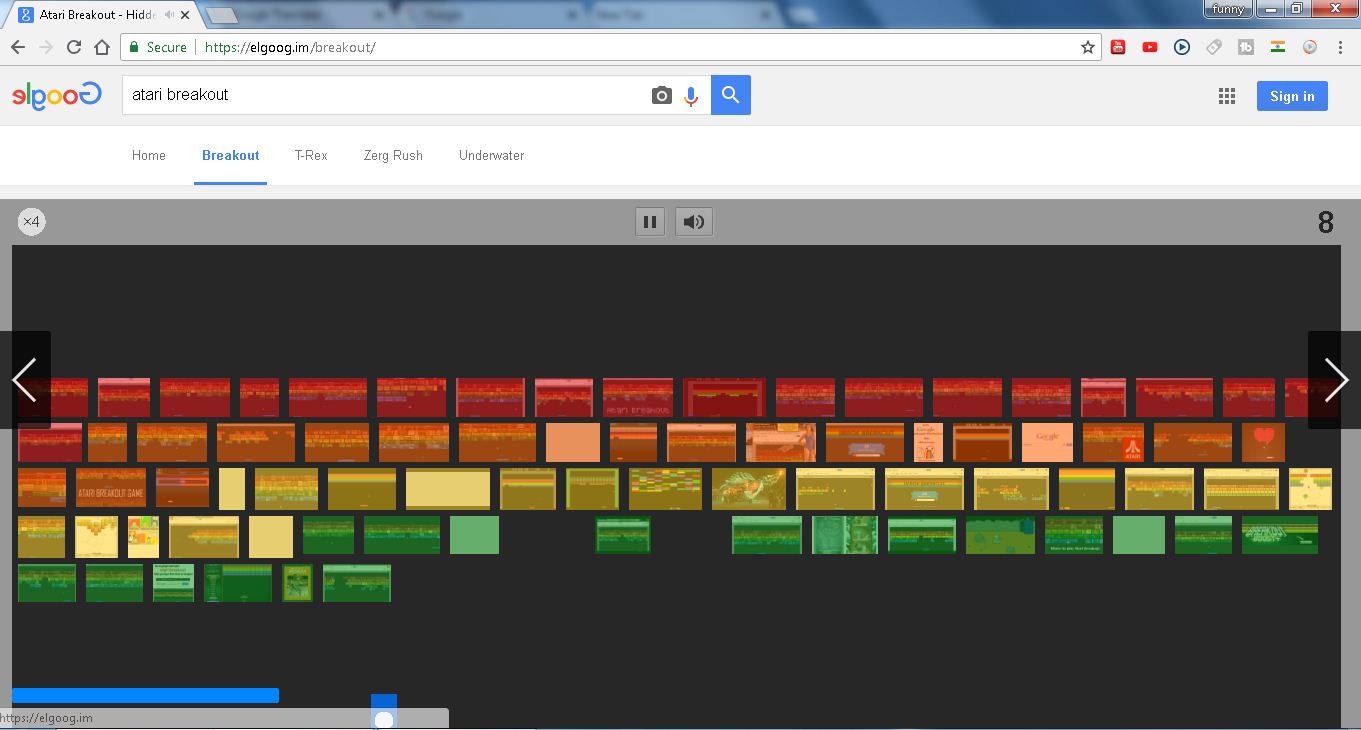
Task: Go forward in browser history
Action: coord(46,47)
